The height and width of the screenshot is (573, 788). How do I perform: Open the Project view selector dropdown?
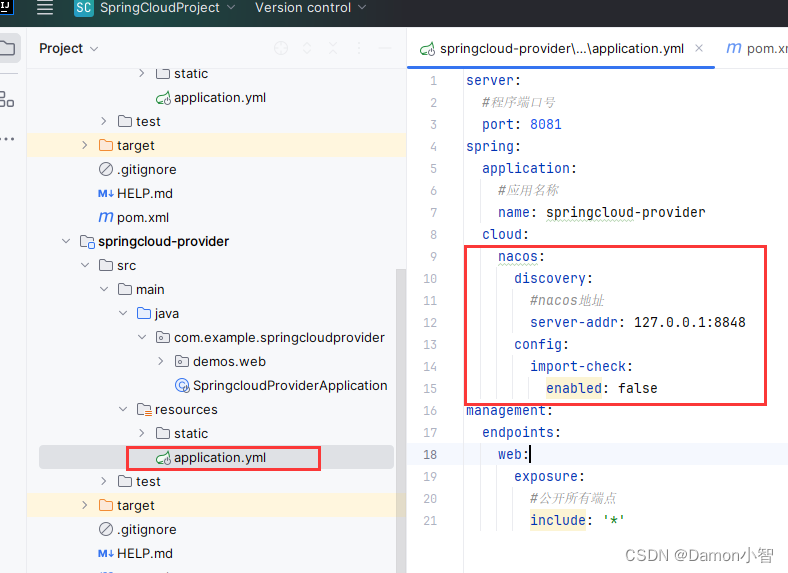click(68, 49)
